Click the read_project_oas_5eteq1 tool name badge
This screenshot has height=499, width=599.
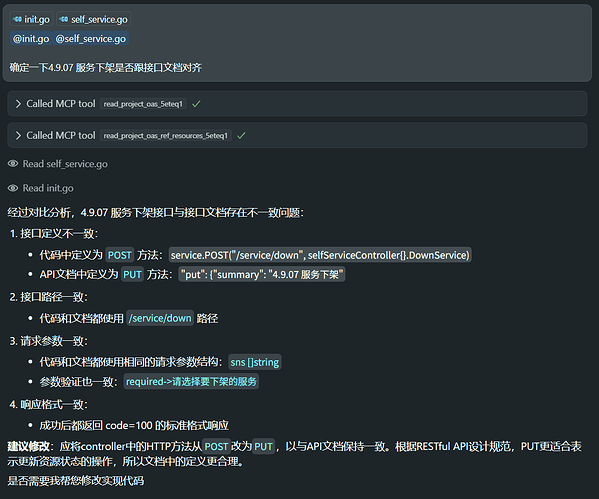point(143,104)
